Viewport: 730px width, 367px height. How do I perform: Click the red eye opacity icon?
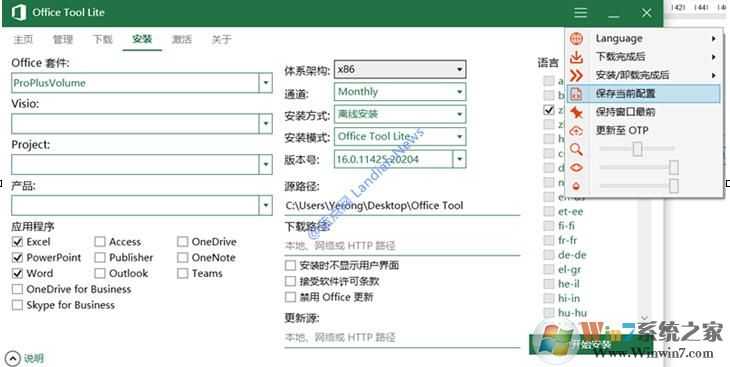click(576, 168)
